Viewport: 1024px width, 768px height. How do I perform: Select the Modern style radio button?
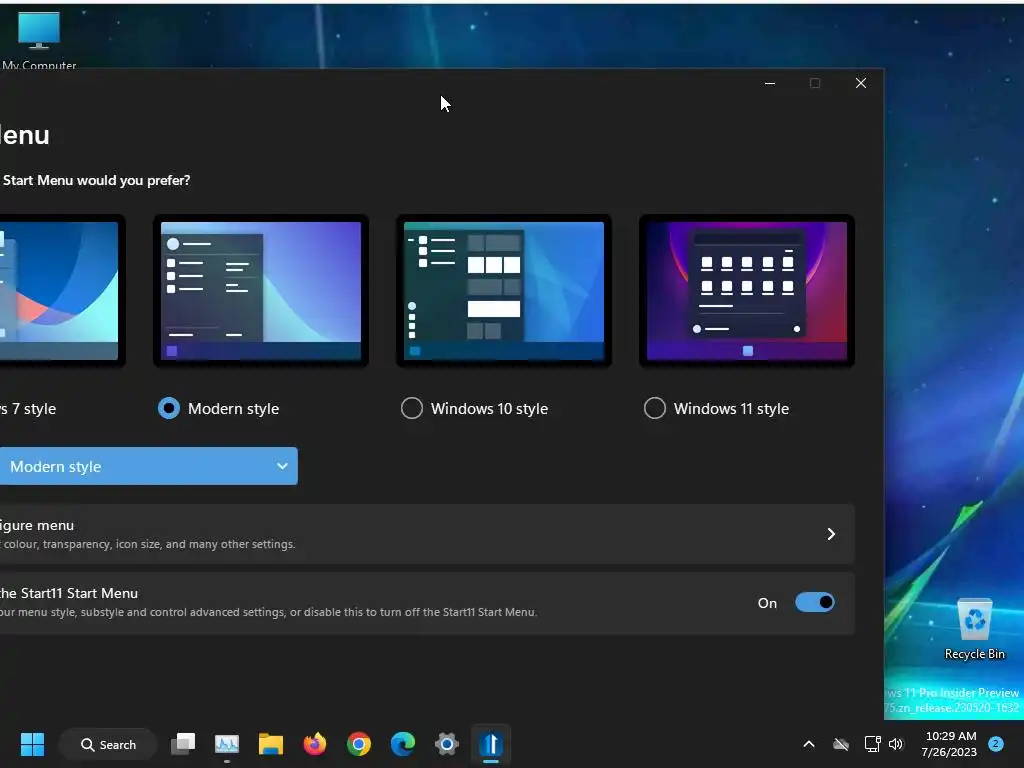coord(168,408)
